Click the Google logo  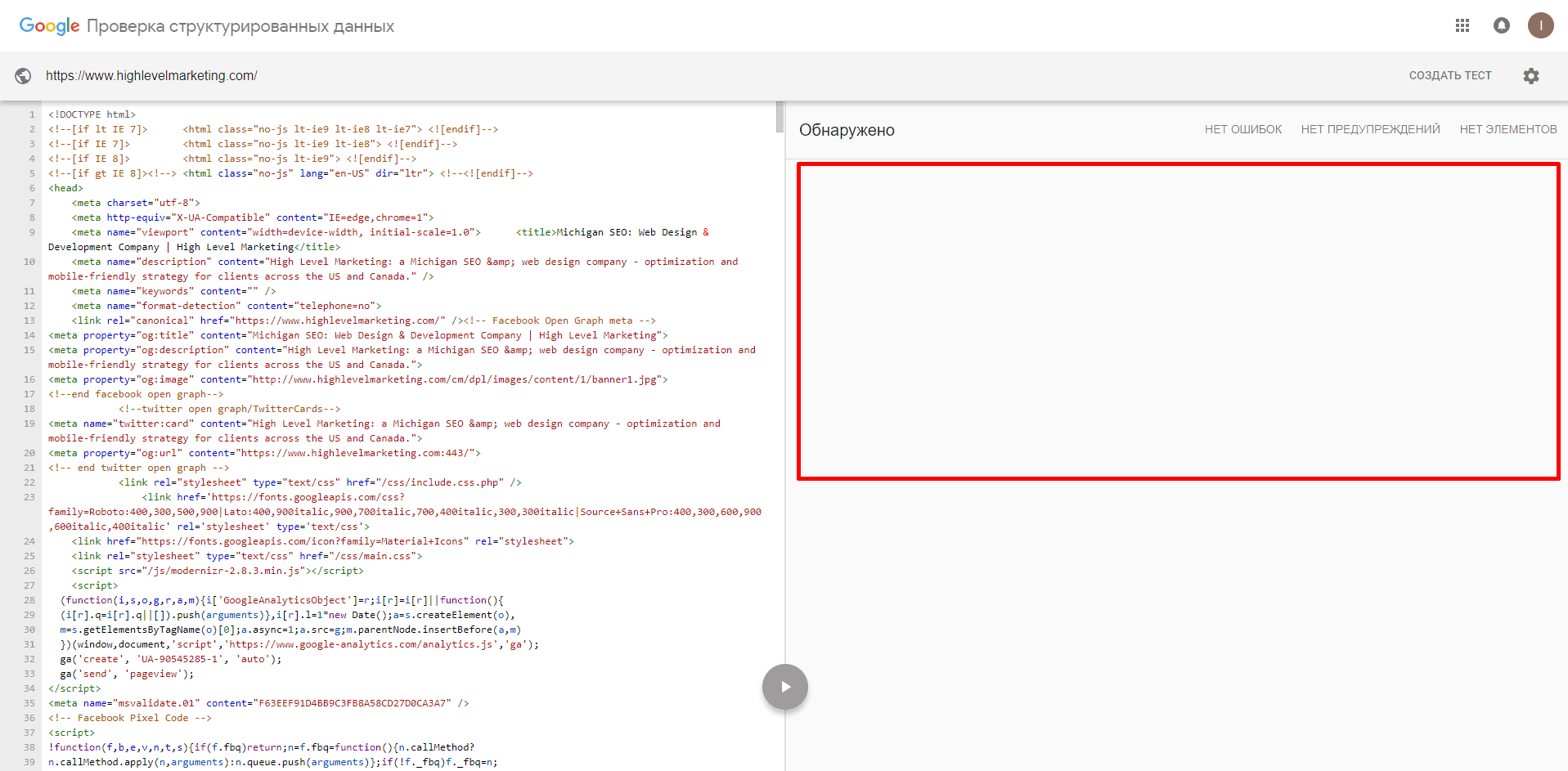[49, 26]
